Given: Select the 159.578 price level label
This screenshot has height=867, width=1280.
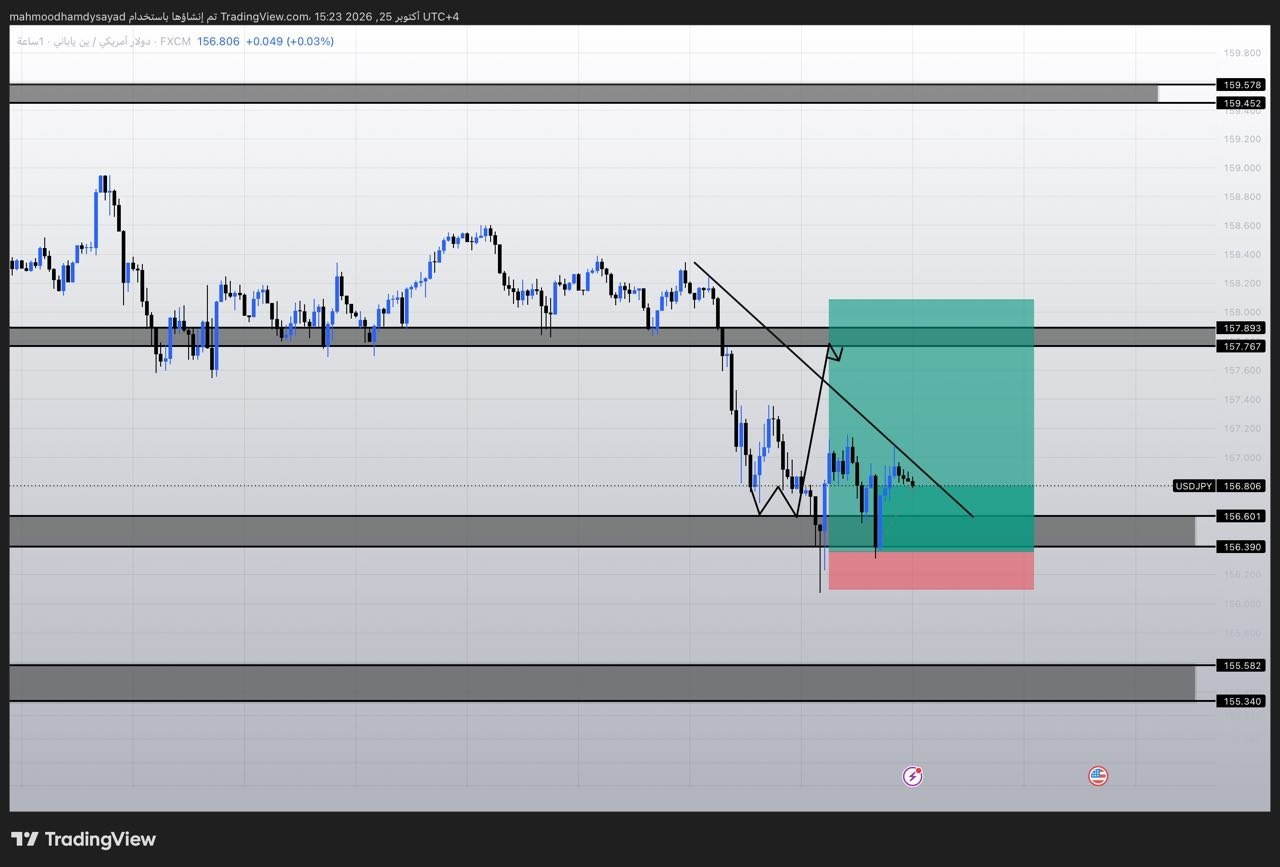Looking at the screenshot, I should [x=1241, y=85].
